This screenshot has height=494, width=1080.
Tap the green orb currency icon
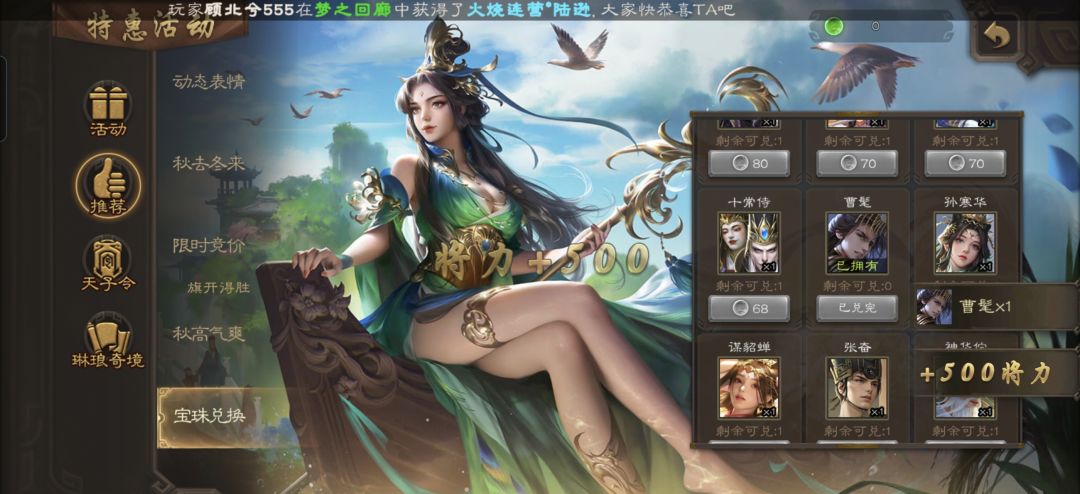(x=835, y=26)
